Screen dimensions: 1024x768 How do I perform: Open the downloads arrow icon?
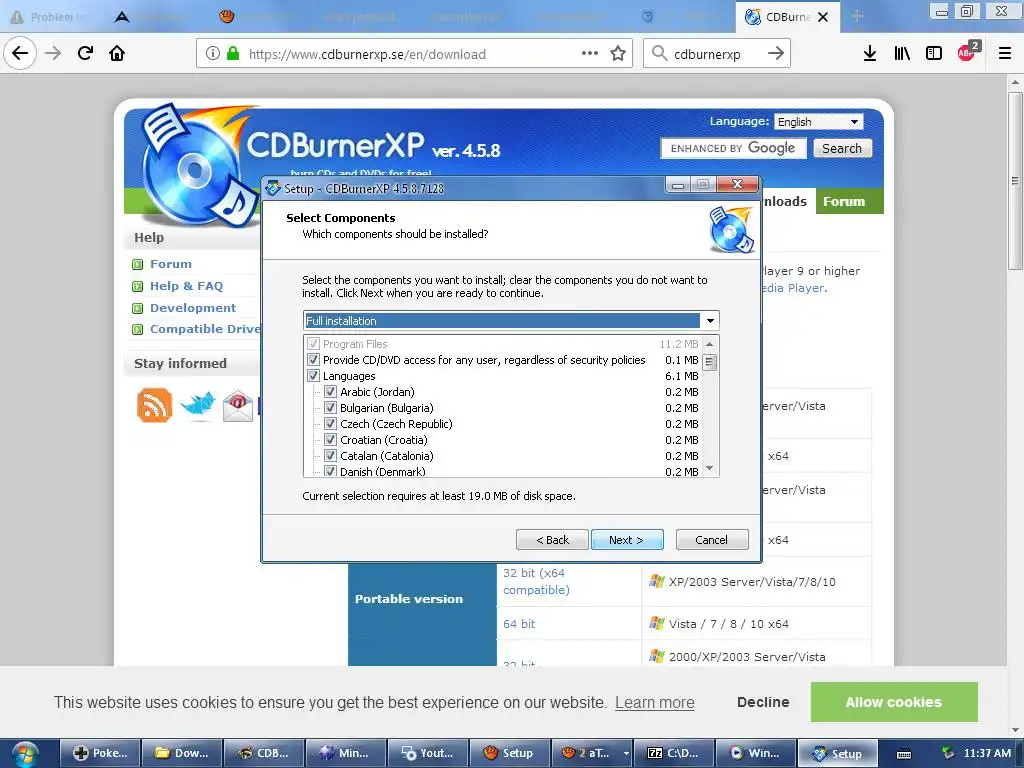point(869,54)
